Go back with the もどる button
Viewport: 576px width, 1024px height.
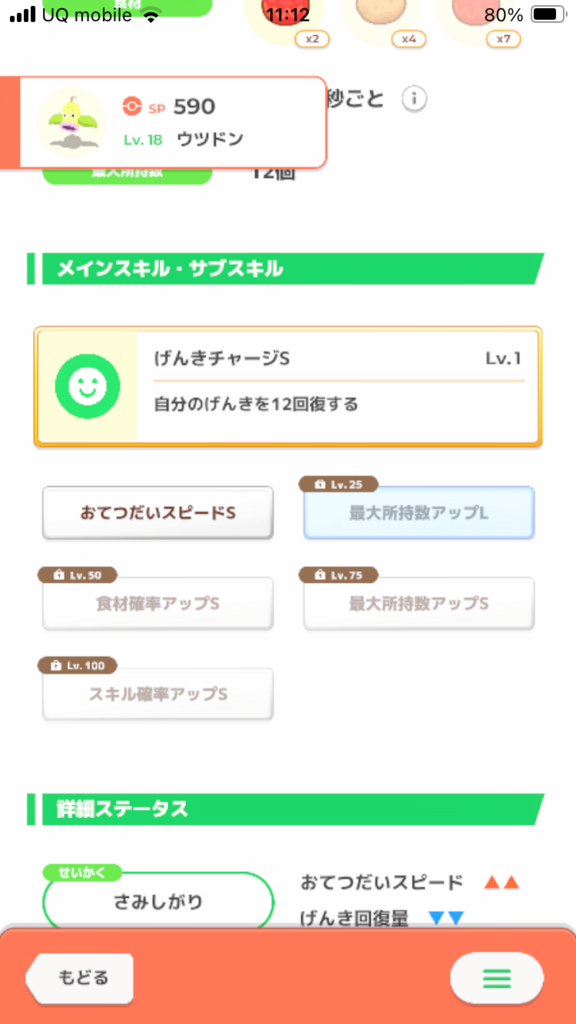tap(80, 978)
